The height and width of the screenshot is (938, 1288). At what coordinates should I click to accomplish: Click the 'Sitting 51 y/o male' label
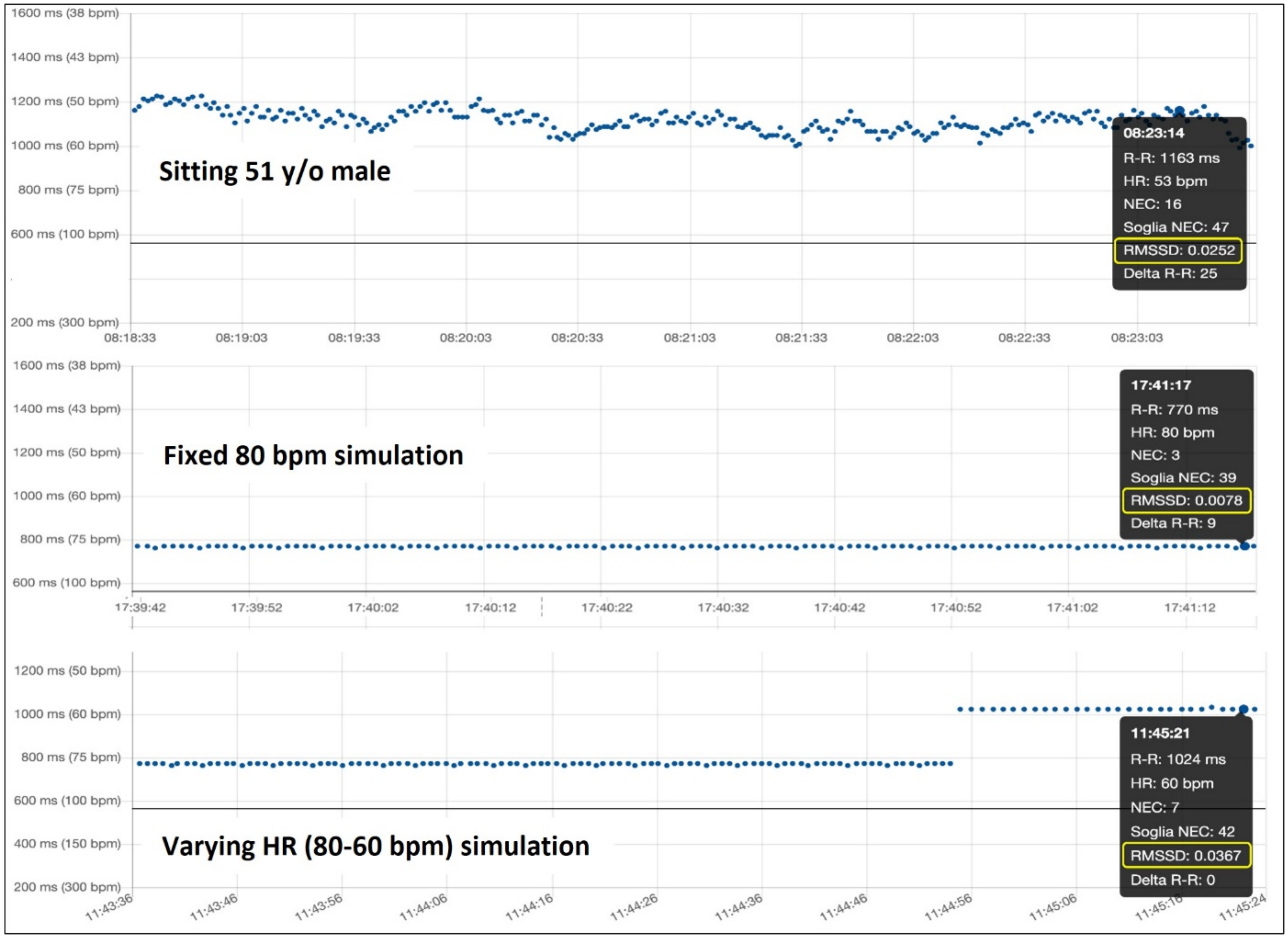274,171
